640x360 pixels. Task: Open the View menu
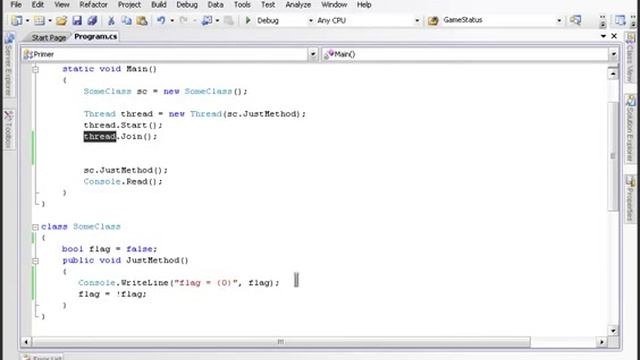62,5
